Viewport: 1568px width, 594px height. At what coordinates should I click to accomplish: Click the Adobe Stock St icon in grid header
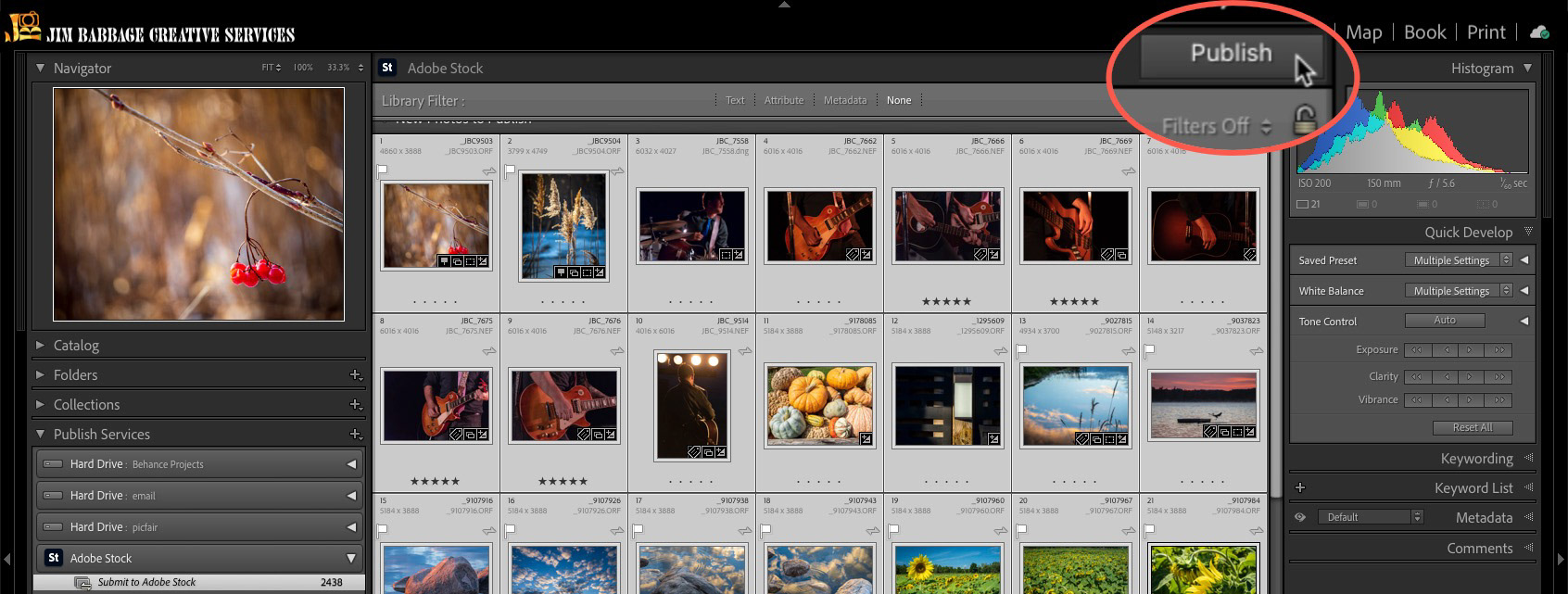[x=387, y=68]
